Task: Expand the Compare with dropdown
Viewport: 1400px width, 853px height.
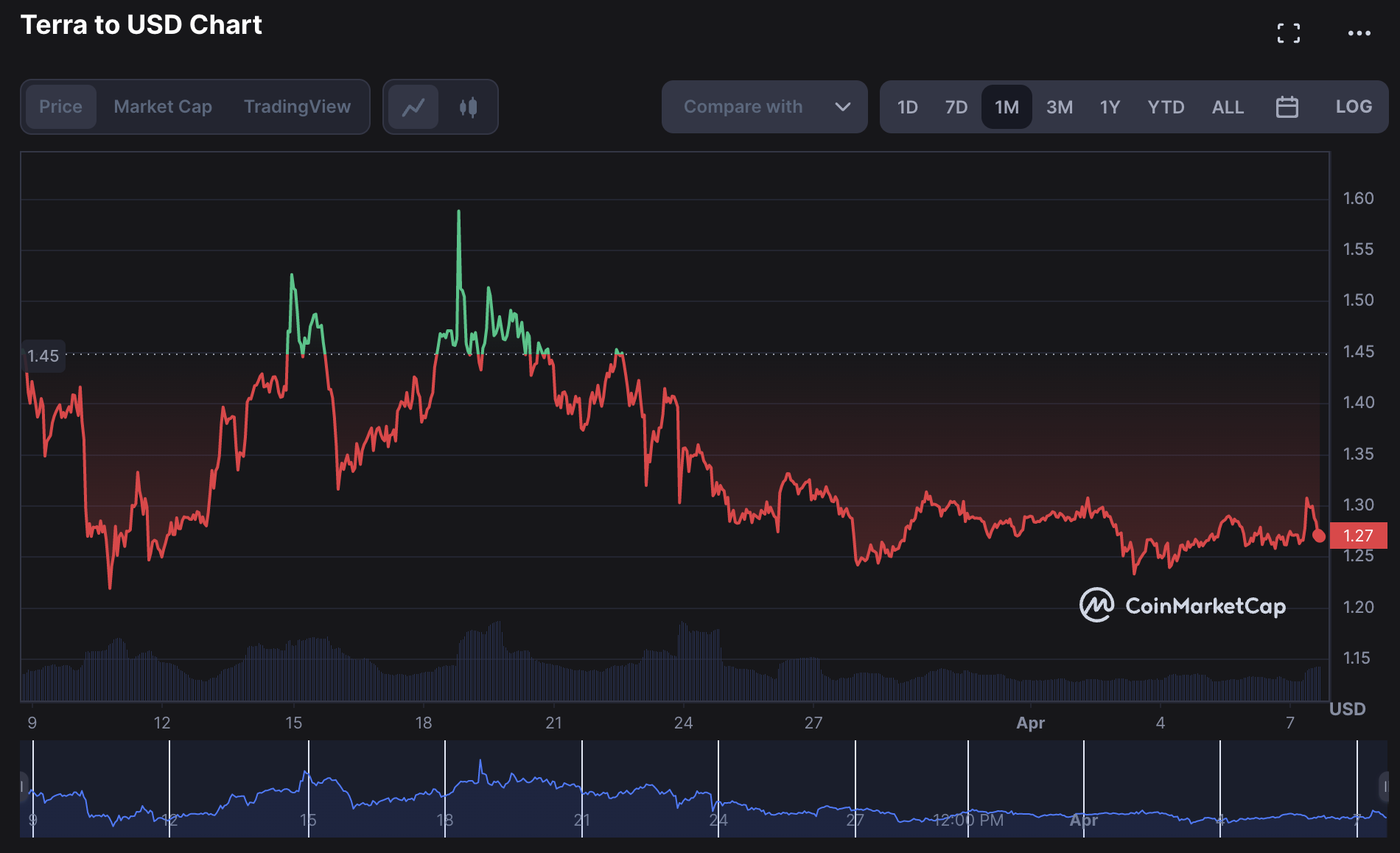Action: 763,108
